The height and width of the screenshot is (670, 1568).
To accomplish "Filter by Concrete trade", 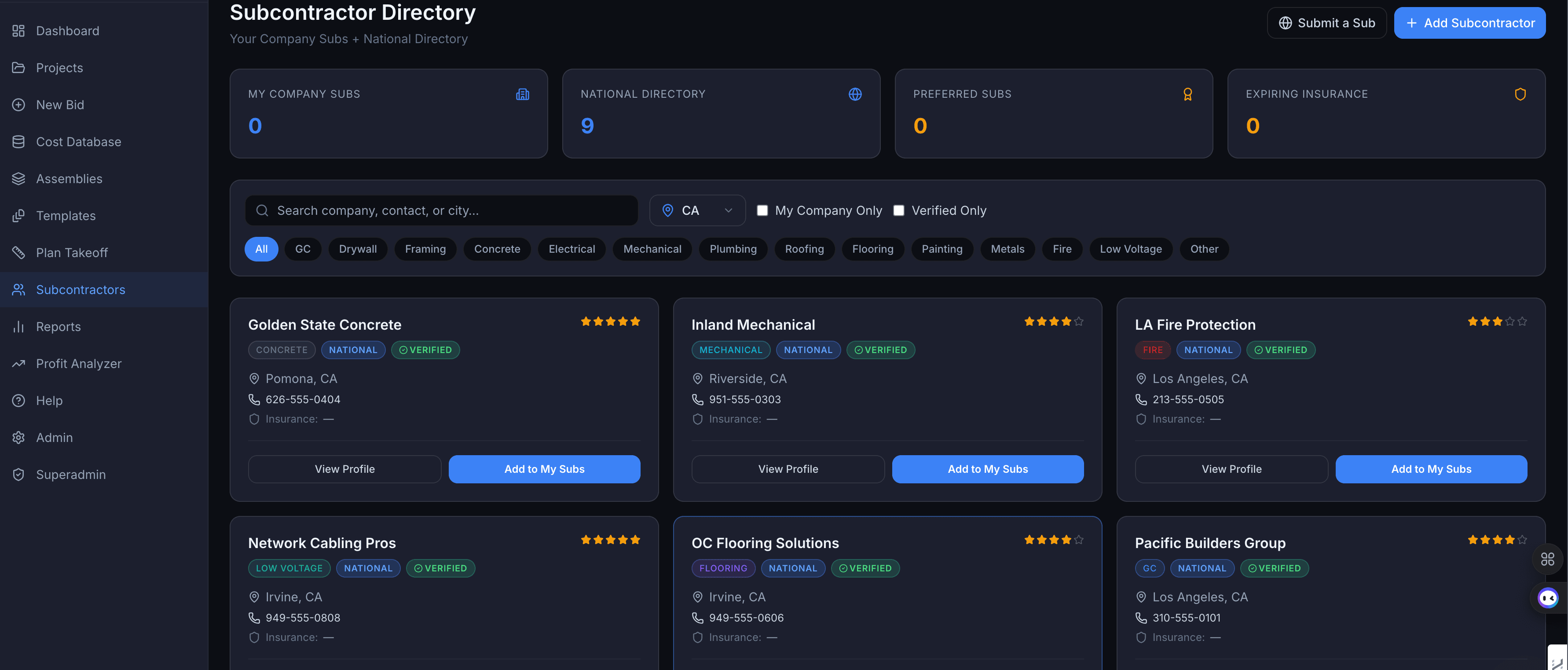I will coord(497,249).
